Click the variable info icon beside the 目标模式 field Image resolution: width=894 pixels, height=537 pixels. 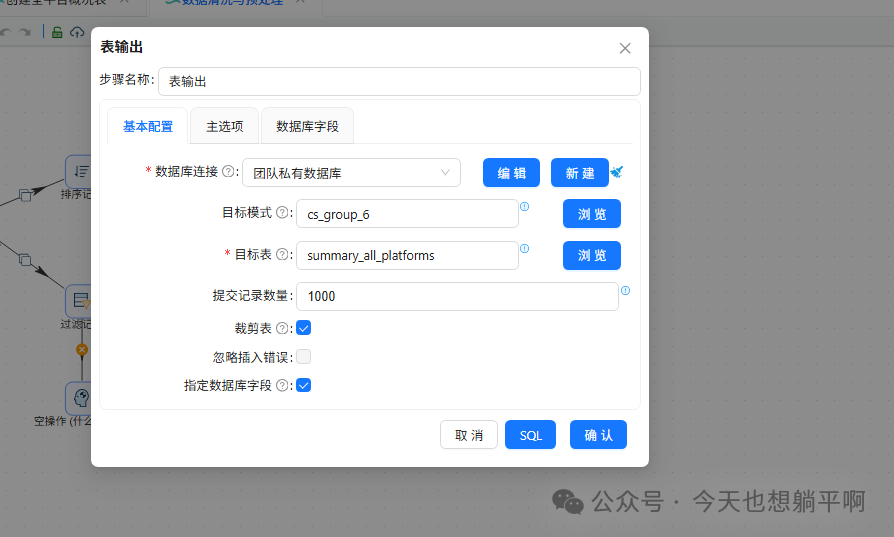coord(525,206)
